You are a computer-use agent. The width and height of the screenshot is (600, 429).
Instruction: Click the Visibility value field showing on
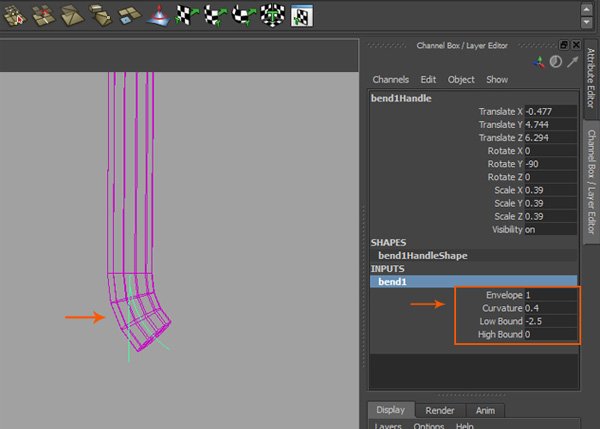click(x=550, y=229)
